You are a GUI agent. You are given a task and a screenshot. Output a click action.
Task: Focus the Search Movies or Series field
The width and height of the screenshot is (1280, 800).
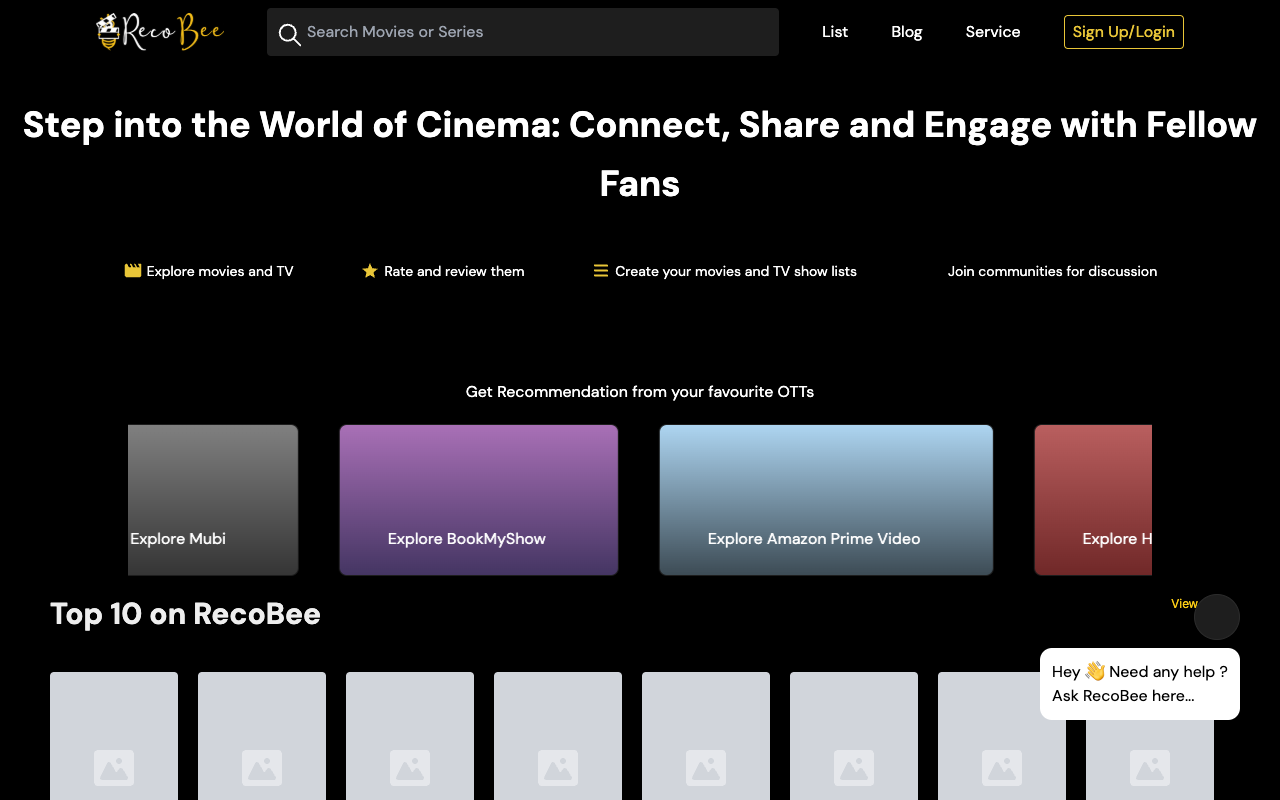point(523,32)
